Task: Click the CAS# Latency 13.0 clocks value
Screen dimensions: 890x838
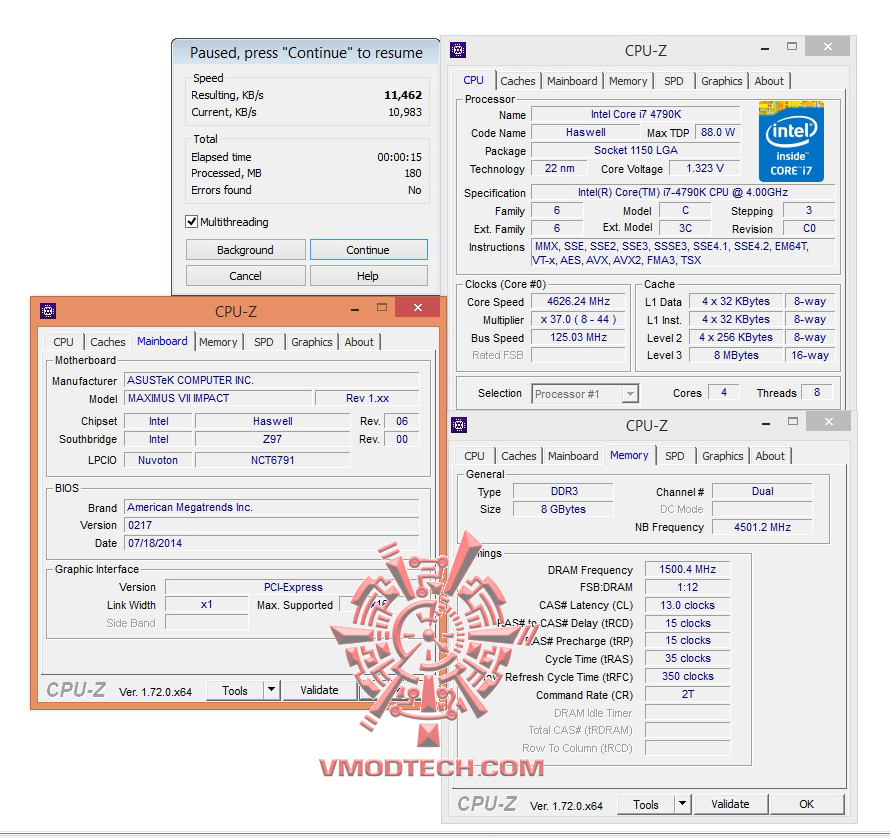Action: 687,605
